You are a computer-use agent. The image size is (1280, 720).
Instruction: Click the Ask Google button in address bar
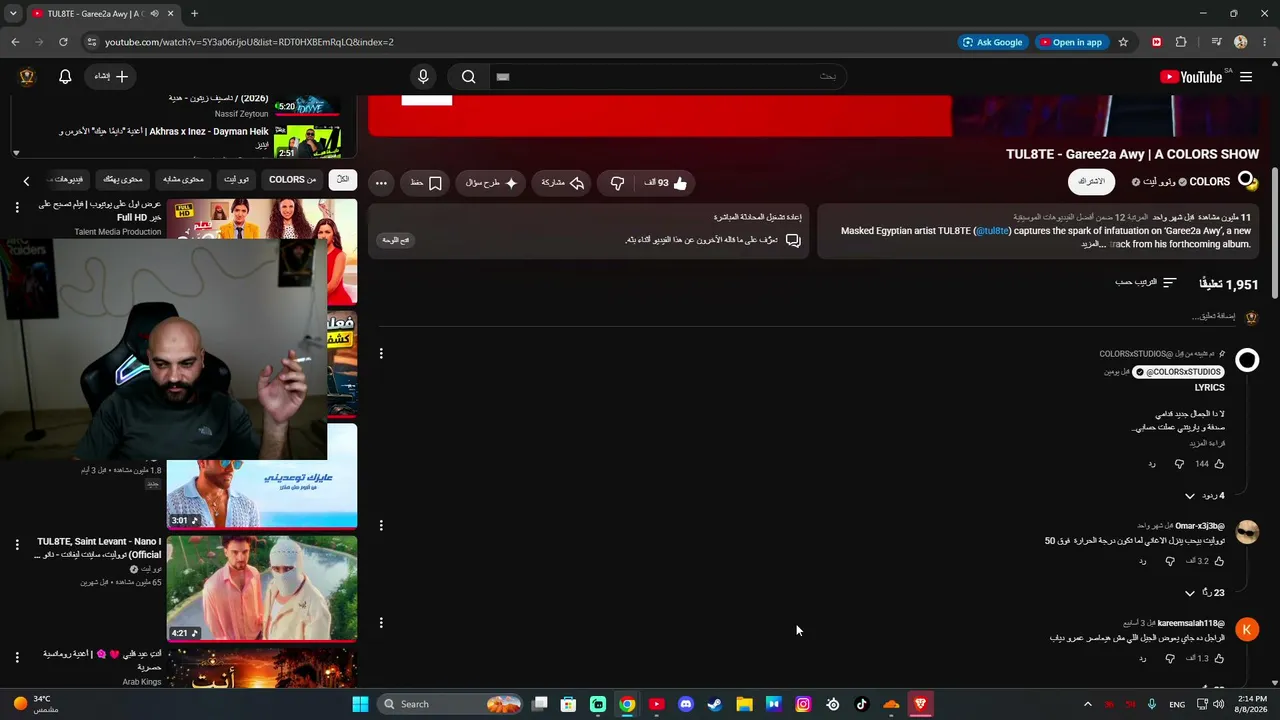click(992, 42)
